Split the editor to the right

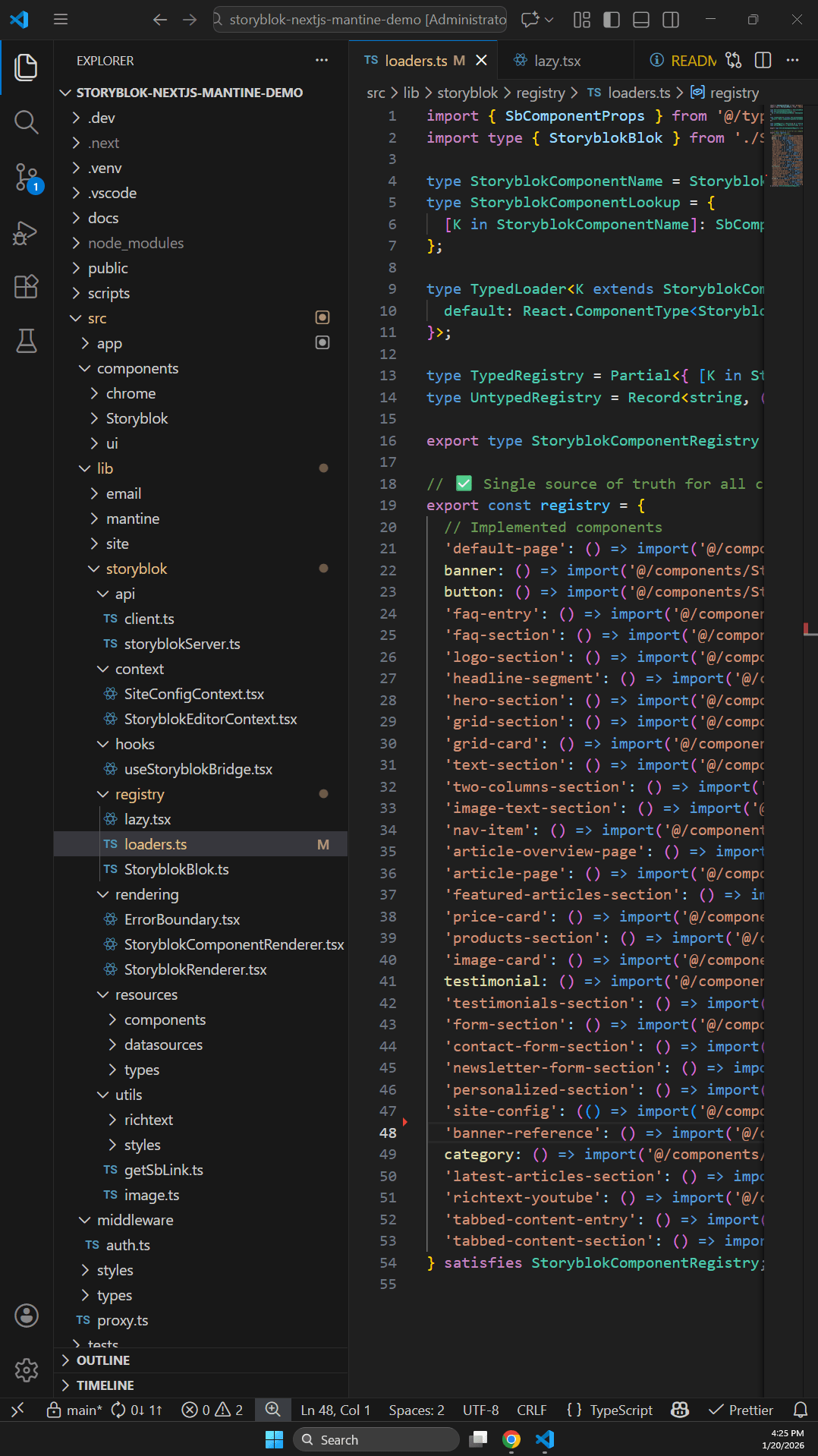tap(763, 60)
